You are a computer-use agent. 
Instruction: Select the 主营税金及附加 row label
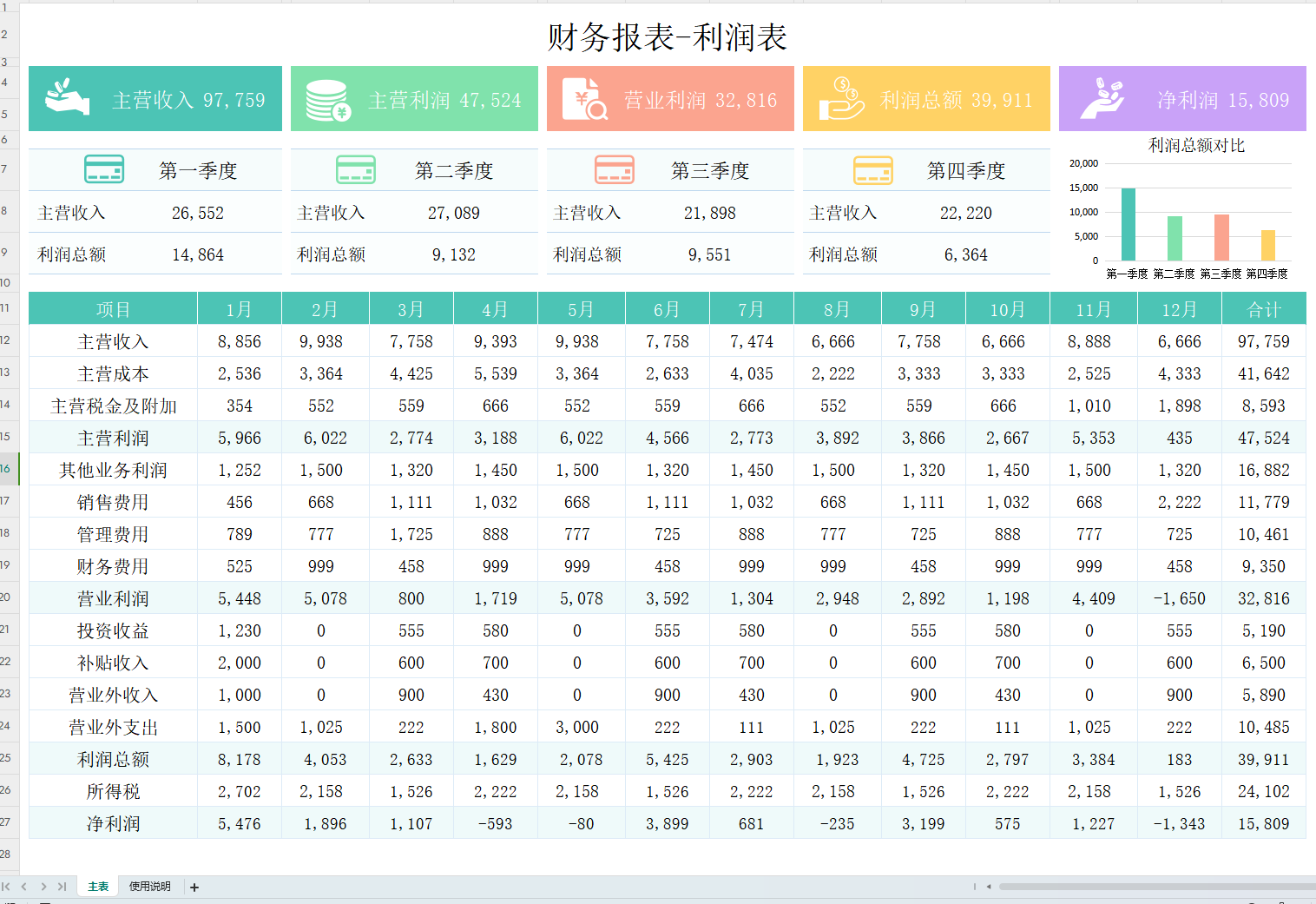pos(113,406)
